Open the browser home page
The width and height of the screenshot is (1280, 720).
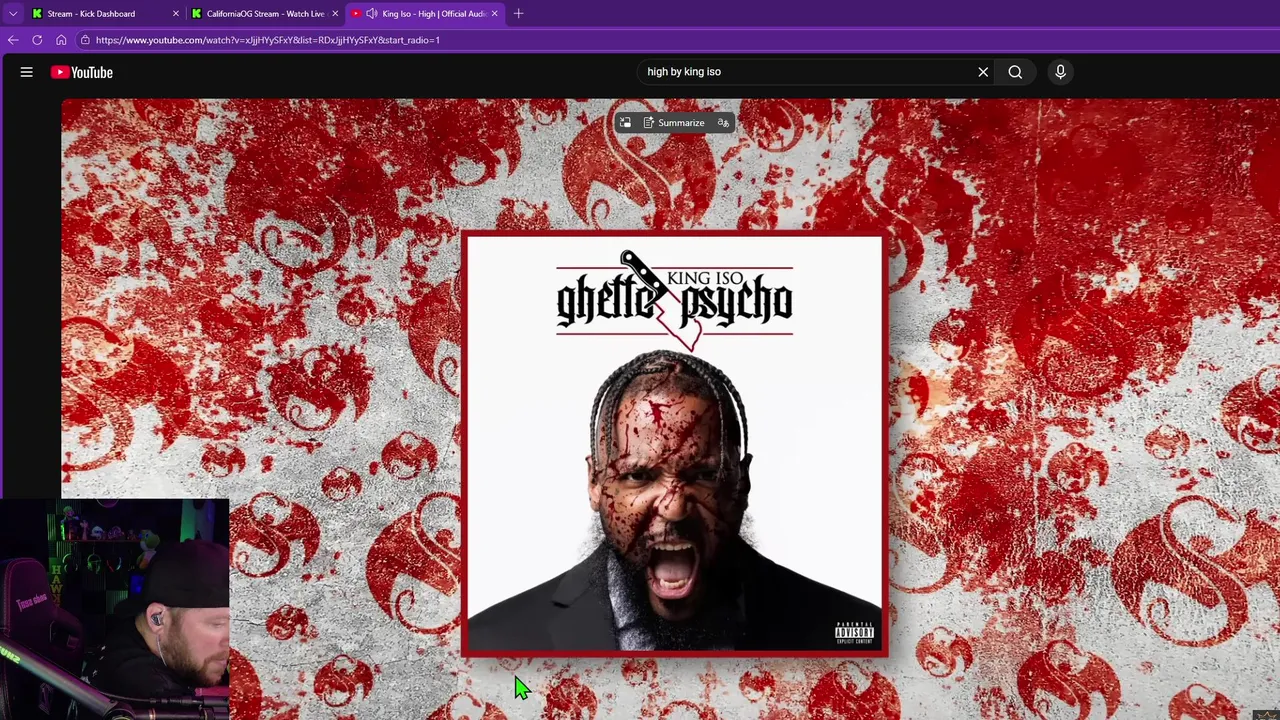[61, 40]
